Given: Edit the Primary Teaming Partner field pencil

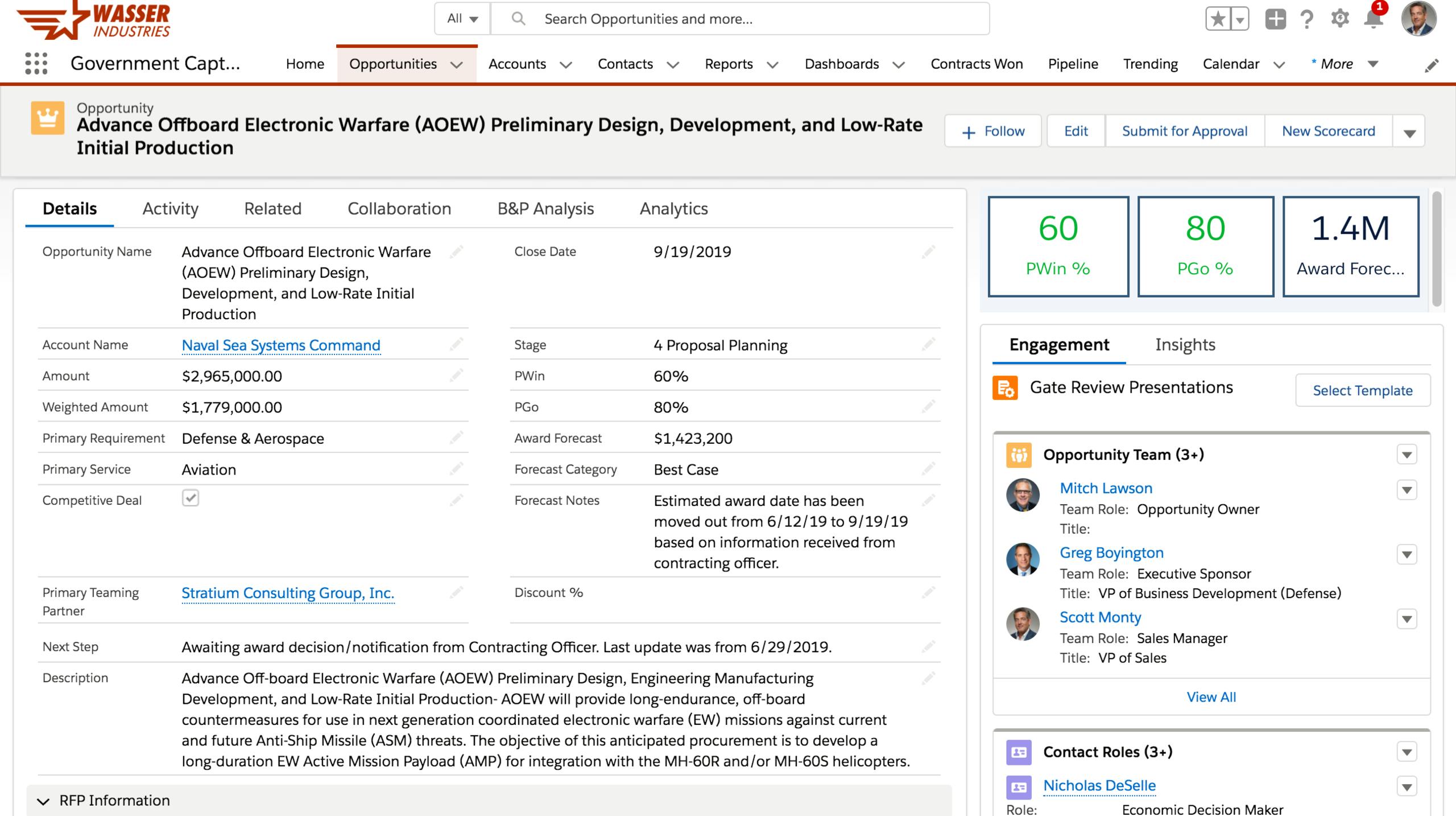Looking at the screenshot, I should pyautogui.click(x=456, y=592).
